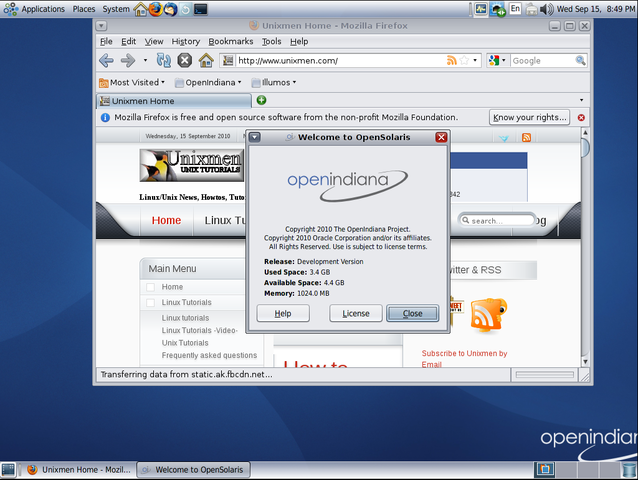Screen dimensions: 638x480
Task: Open the Welcome dialog window menu
Action: (x=255, y=137)
